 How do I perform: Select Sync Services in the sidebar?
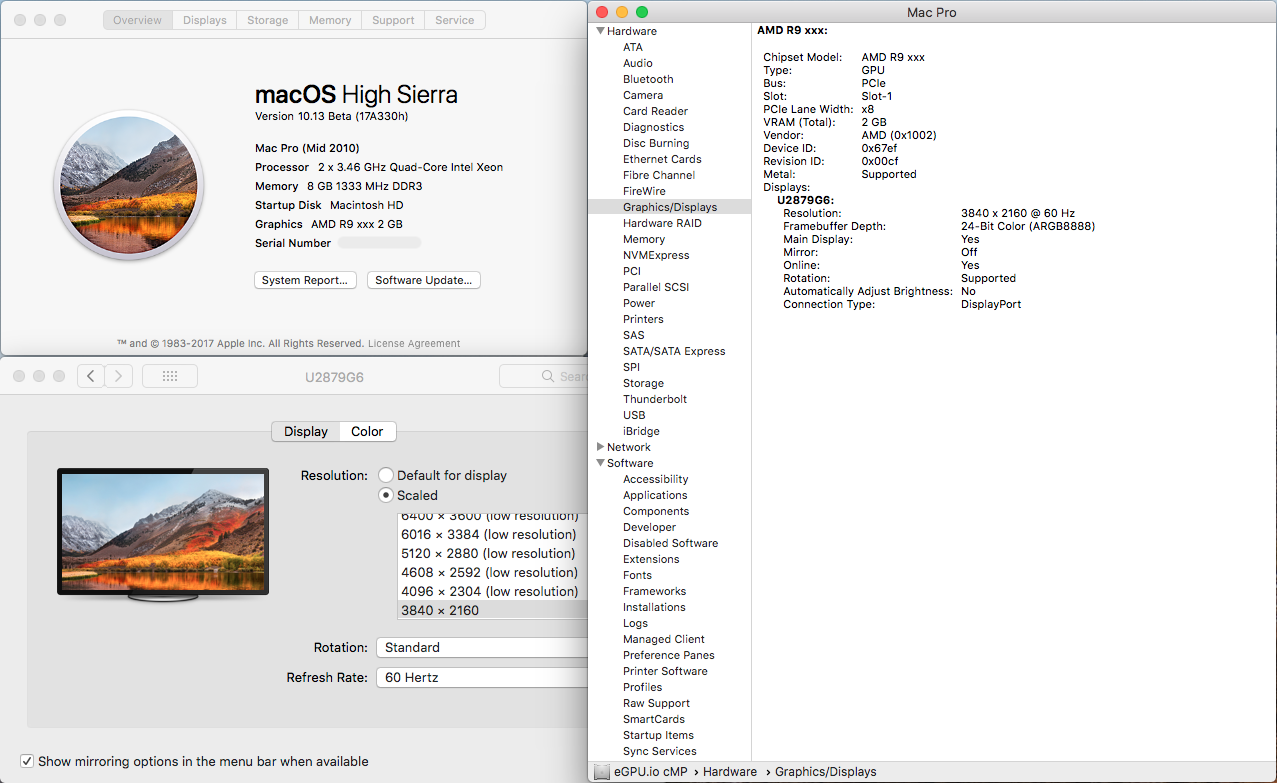click(660, 751)
